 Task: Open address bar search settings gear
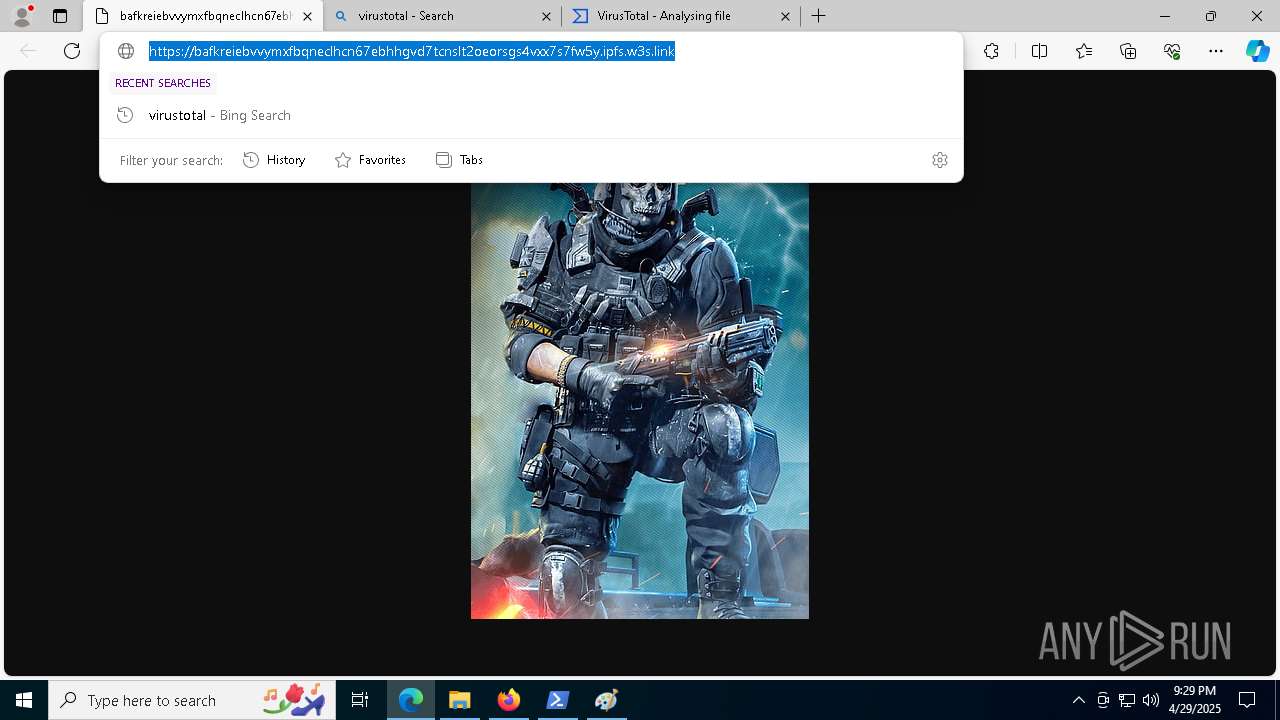pyautogui.click(x=940, y=160)
